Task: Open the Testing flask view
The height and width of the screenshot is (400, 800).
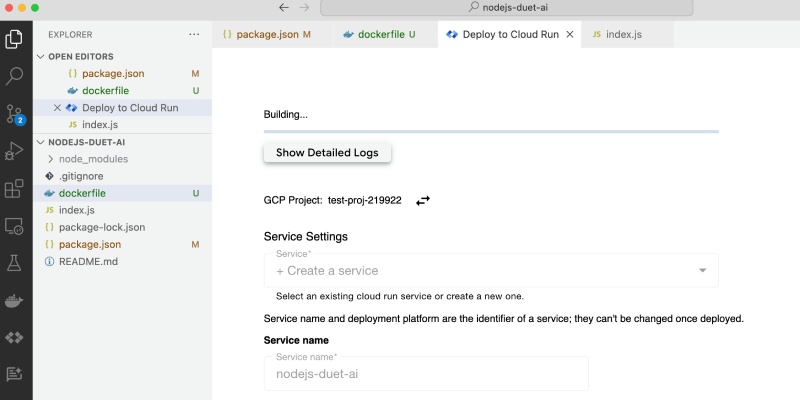Action: (14, 263)
